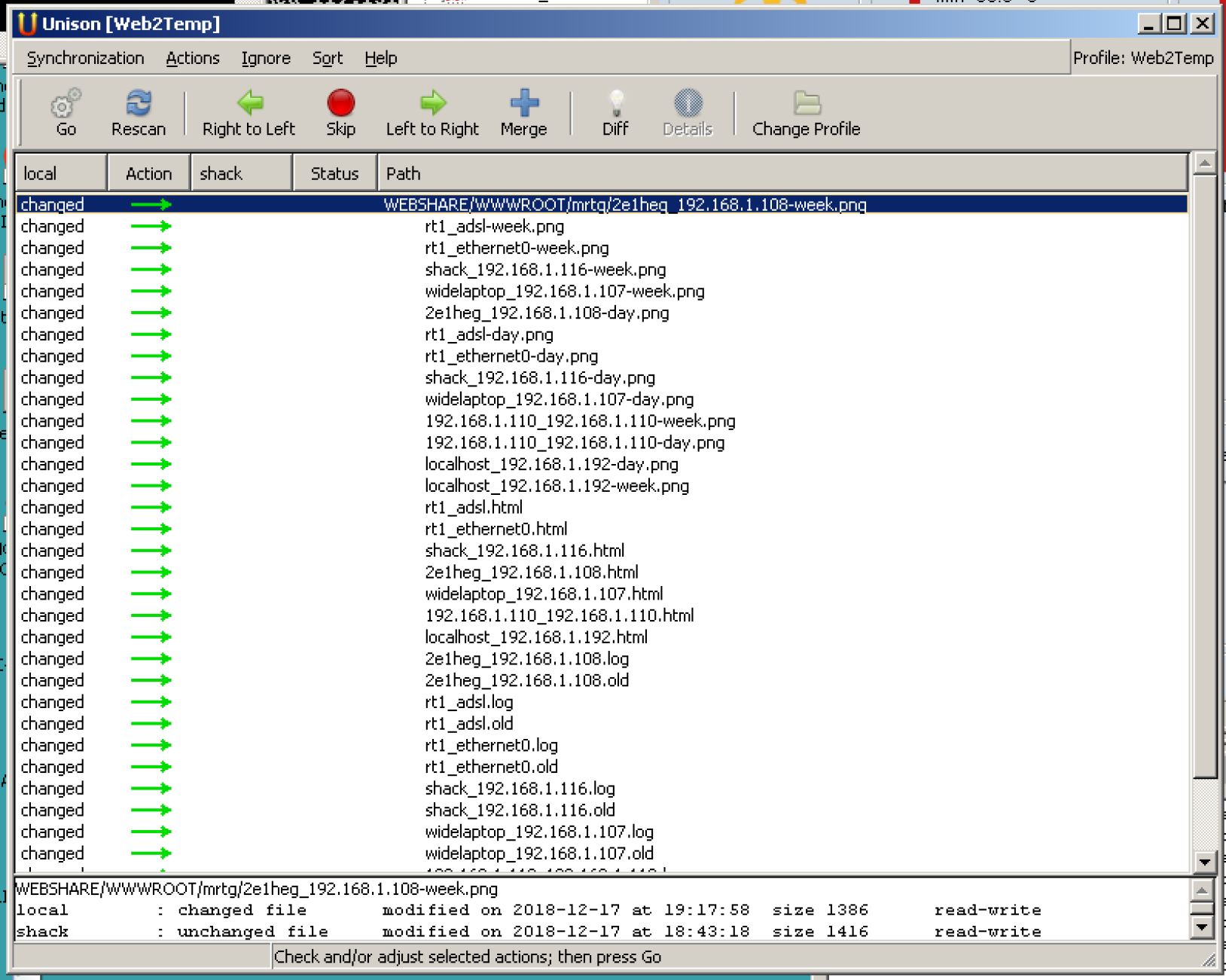The width and height of the screenshot is (1226, 980).
Task: Open the Synchronization menu
Action: pos(85,58)
